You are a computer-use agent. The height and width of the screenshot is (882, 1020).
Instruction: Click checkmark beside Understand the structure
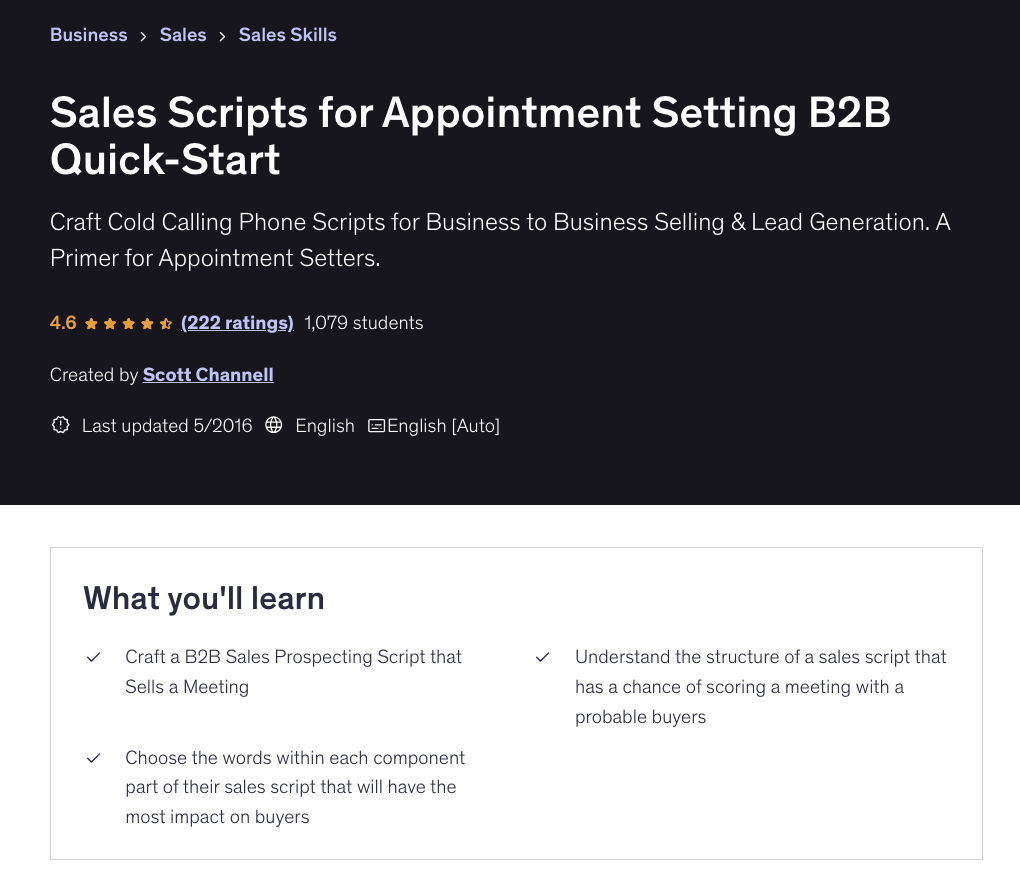point(543,657)
